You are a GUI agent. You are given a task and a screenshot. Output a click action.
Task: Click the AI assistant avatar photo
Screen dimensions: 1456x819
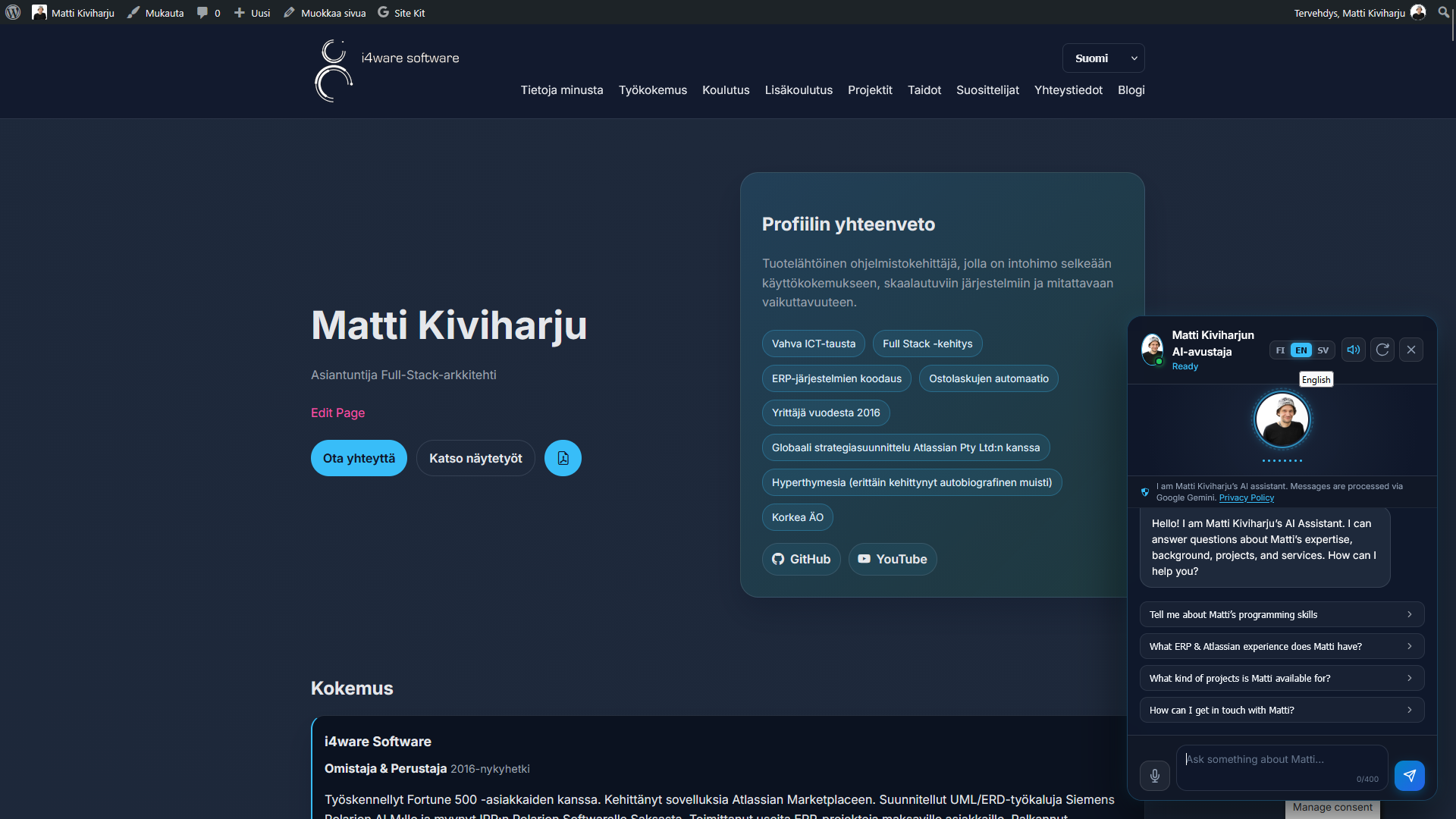pos(1282,419)
